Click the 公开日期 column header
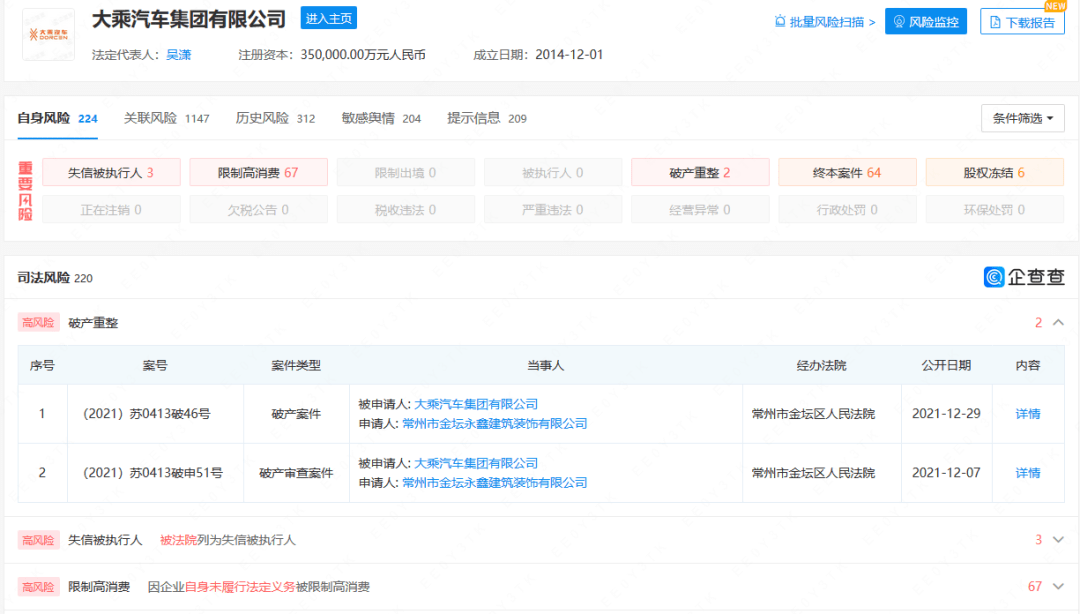Image resolution: width=1080 pixels, height=614 pixels. 946,365
